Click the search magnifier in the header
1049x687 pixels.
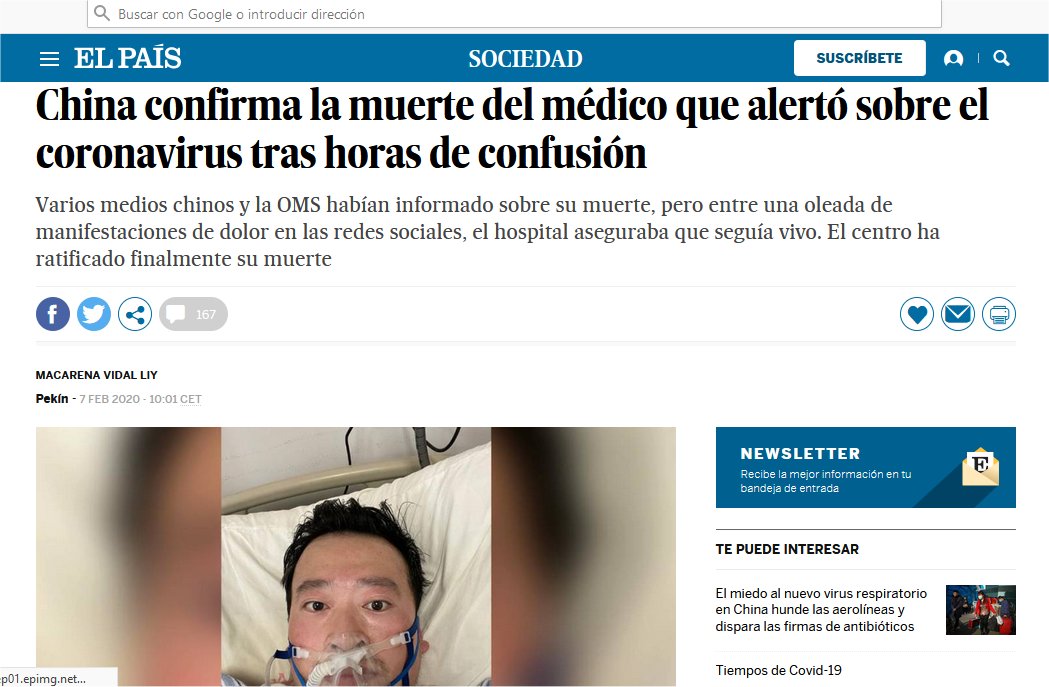[x=1001, y=58]
